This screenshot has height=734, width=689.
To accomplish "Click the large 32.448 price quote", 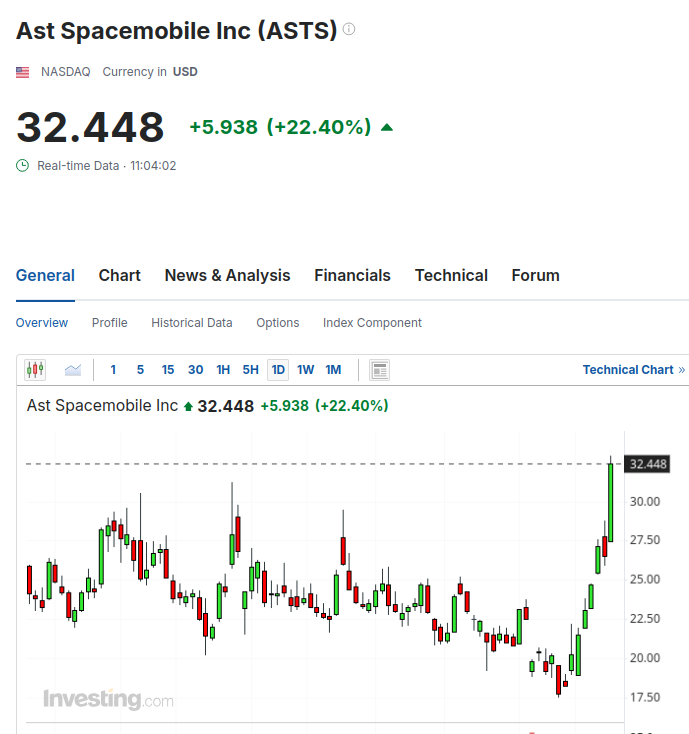I will tap(90, 127).
